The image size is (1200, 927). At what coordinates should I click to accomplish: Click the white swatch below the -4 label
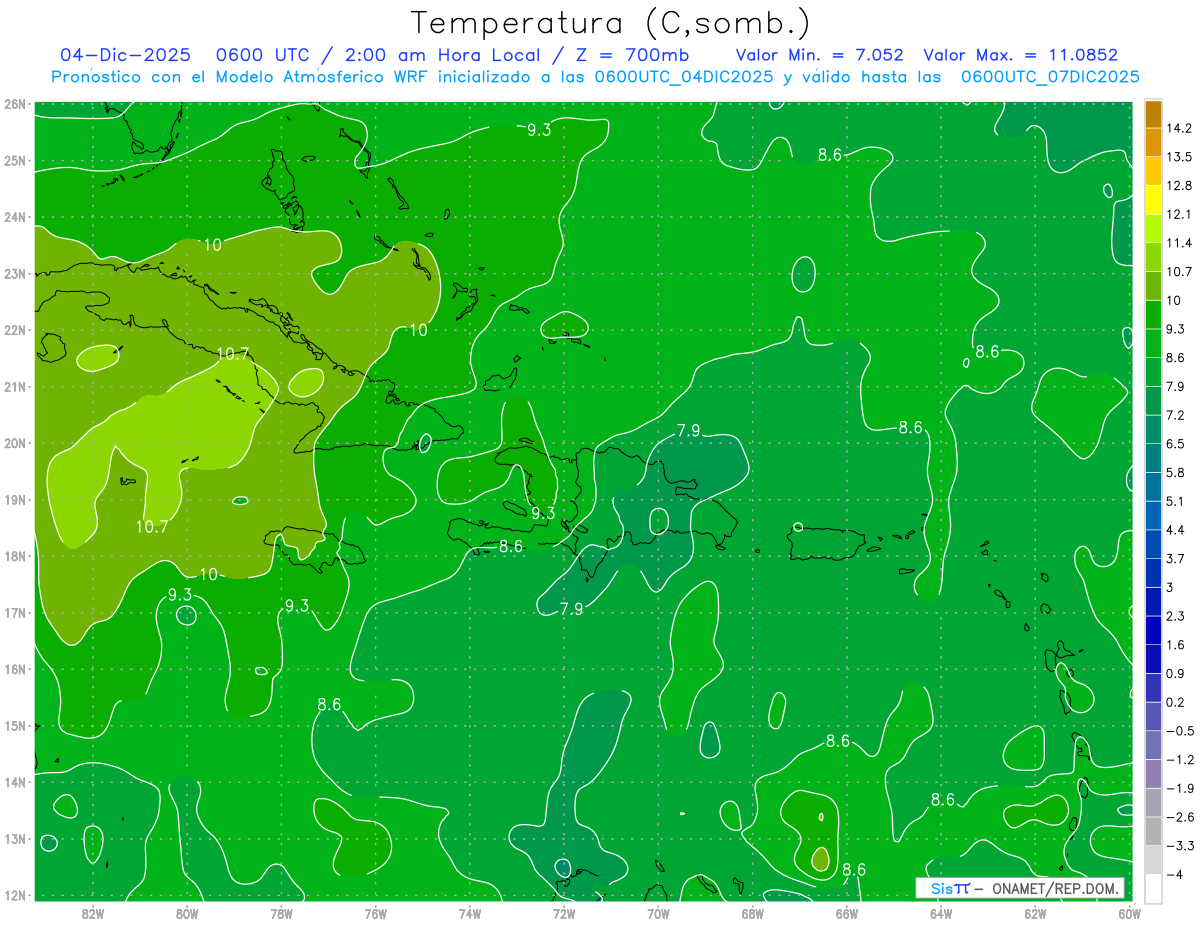pyautogui.click(x=1153, y=888)
